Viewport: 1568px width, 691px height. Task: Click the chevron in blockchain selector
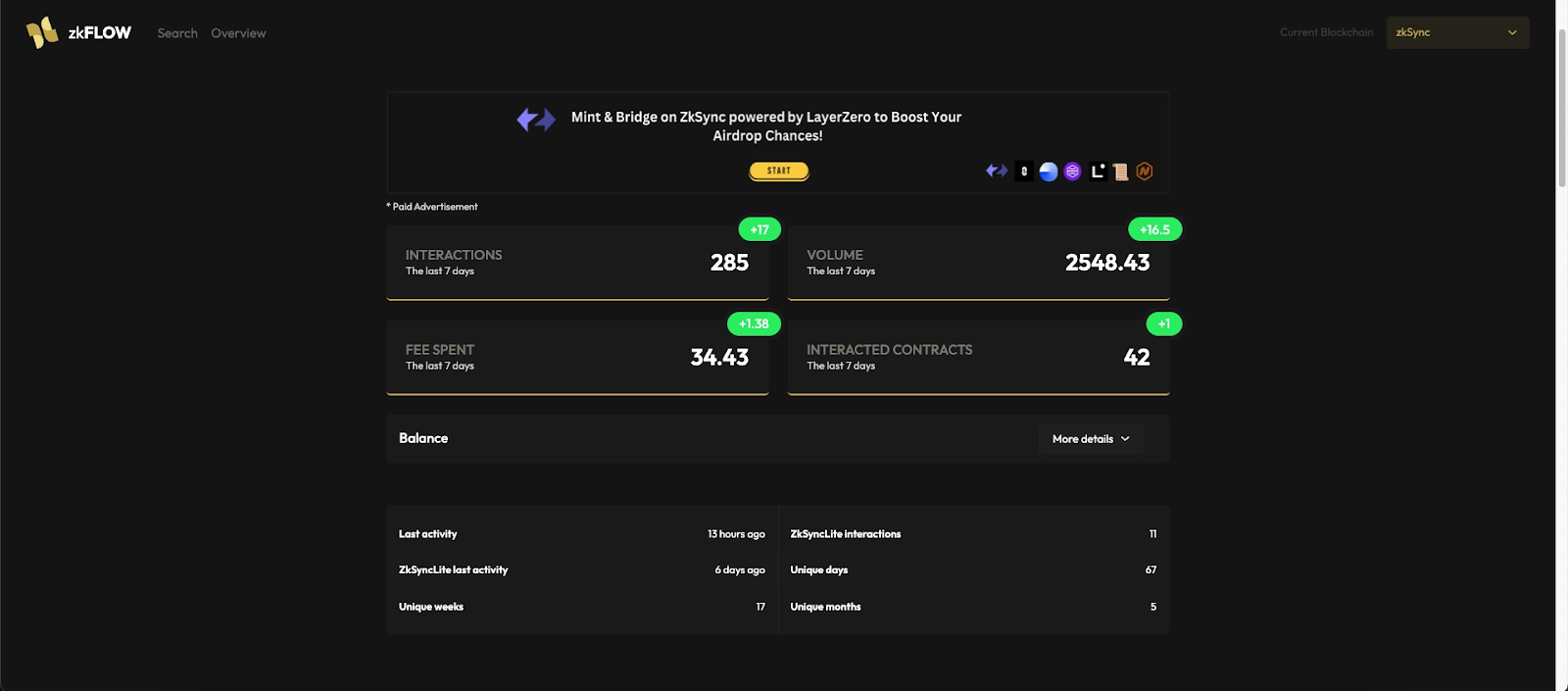pos(1512,32)
